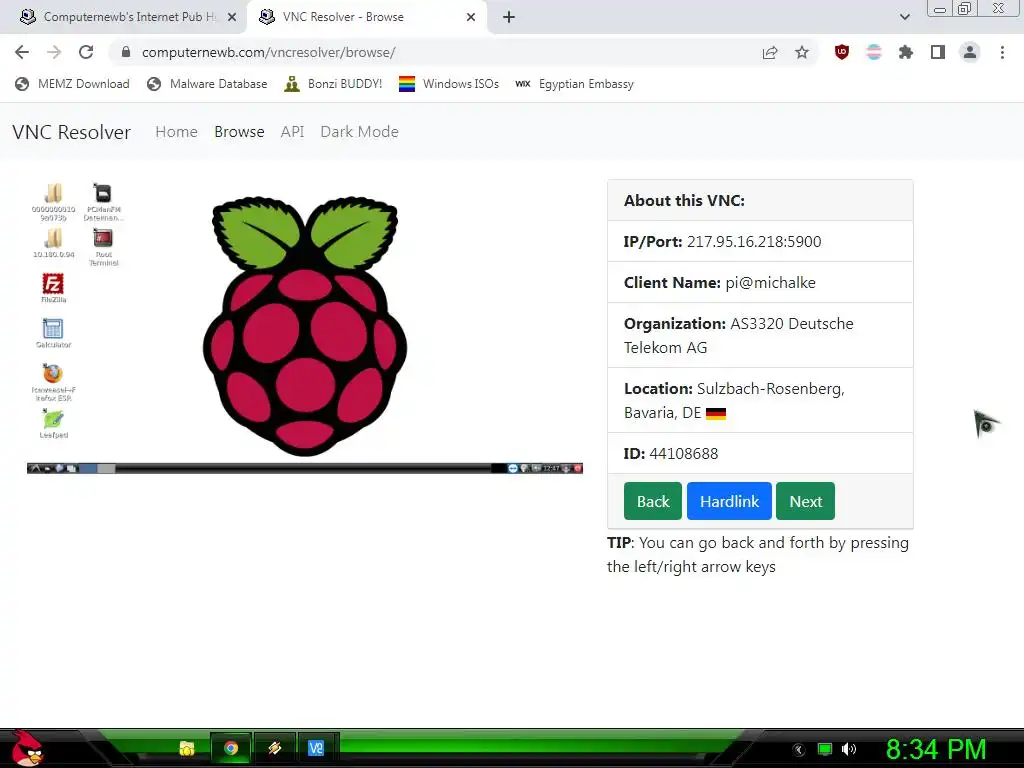Click the 8:34 PM taskbar clock
Image resolution: width=1024 pixels, height=768 pixels.
[x=936, y=750]
